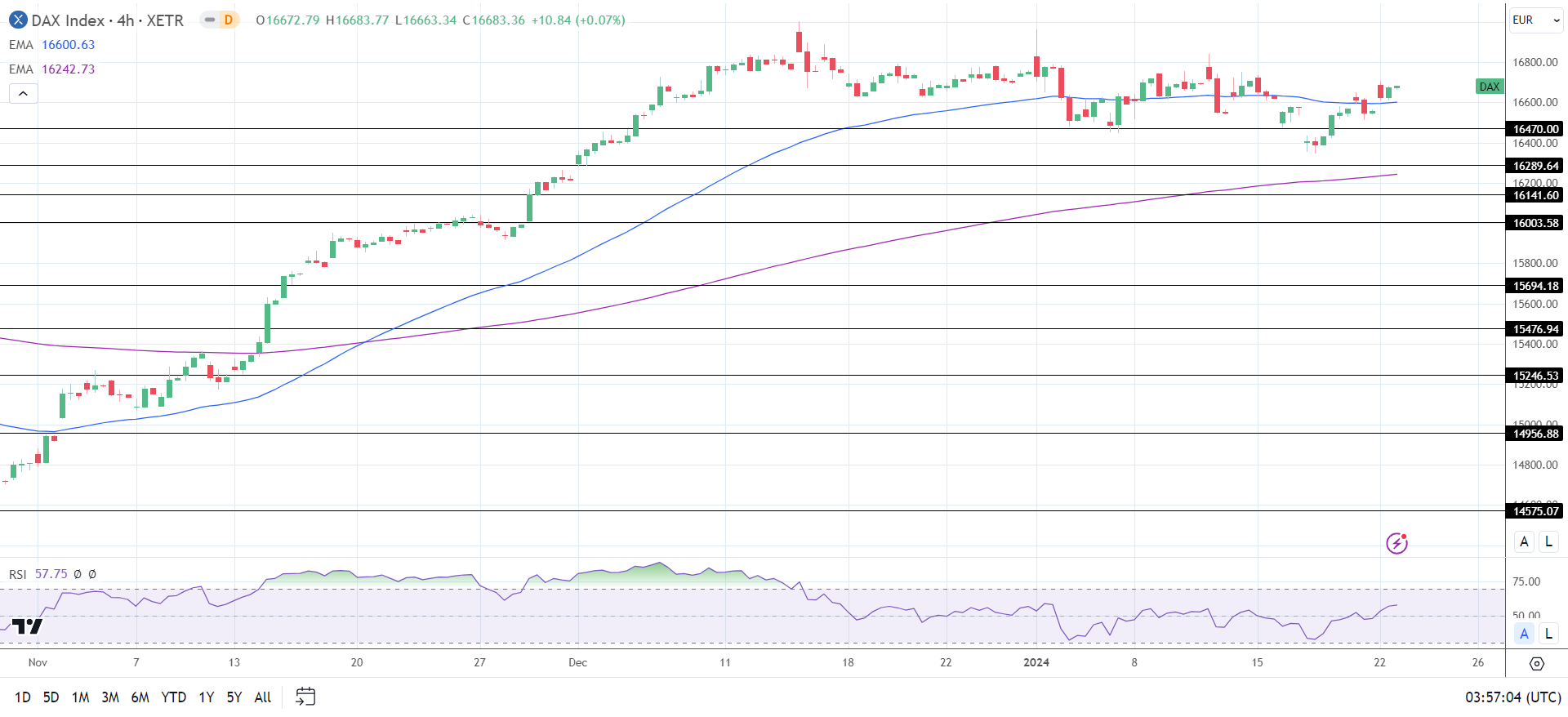
Task: Select the YTD time range
Action: pyautogui.click(x=174, y=697)
